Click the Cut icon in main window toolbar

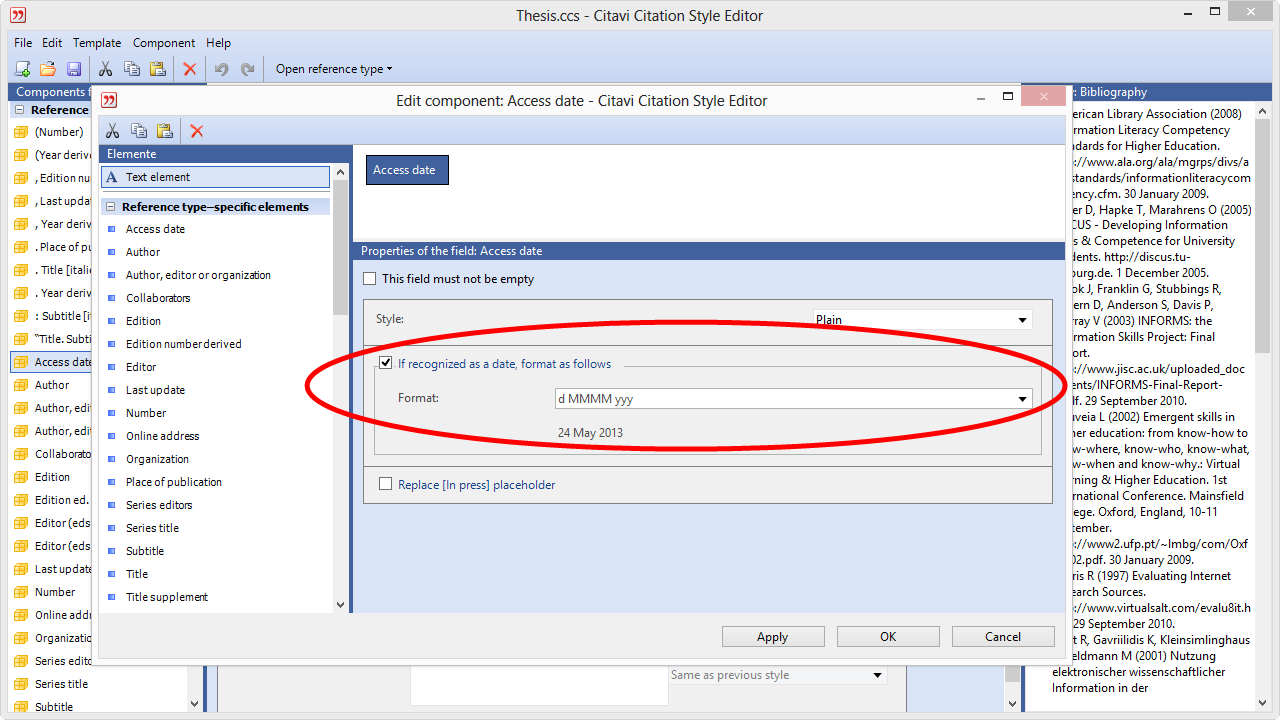[x=105, y=69]
